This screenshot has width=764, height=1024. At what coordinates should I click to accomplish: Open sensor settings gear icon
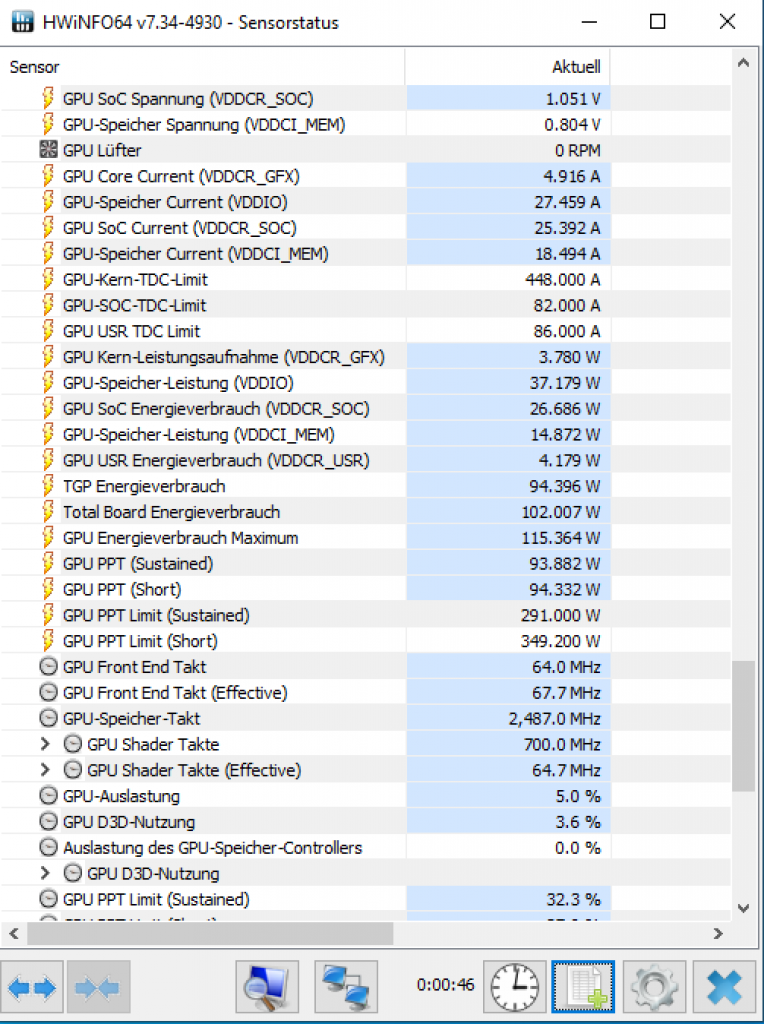click(654, 987)
